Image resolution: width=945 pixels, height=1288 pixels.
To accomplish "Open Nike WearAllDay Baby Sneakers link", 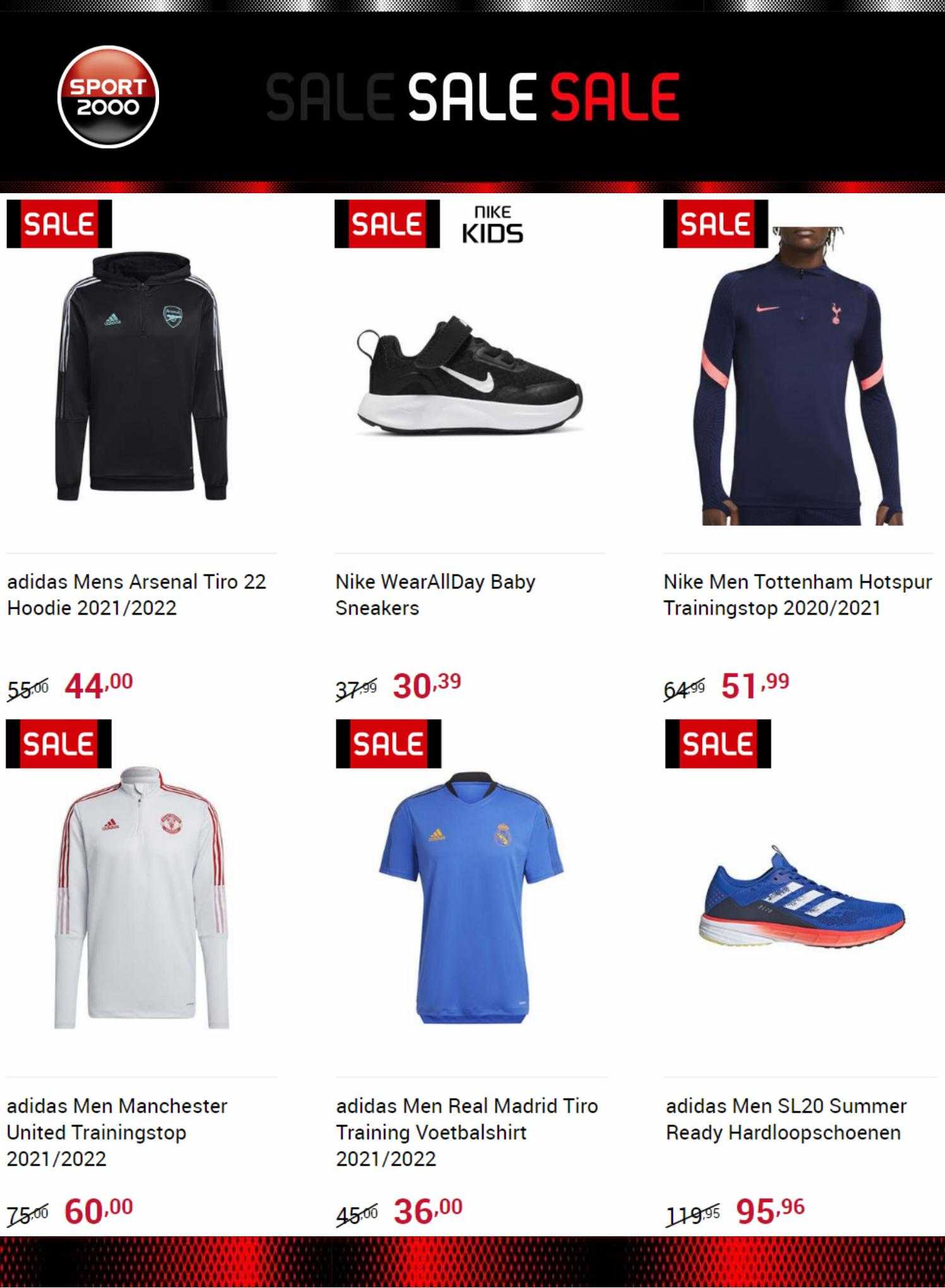I will pos(435,595).
